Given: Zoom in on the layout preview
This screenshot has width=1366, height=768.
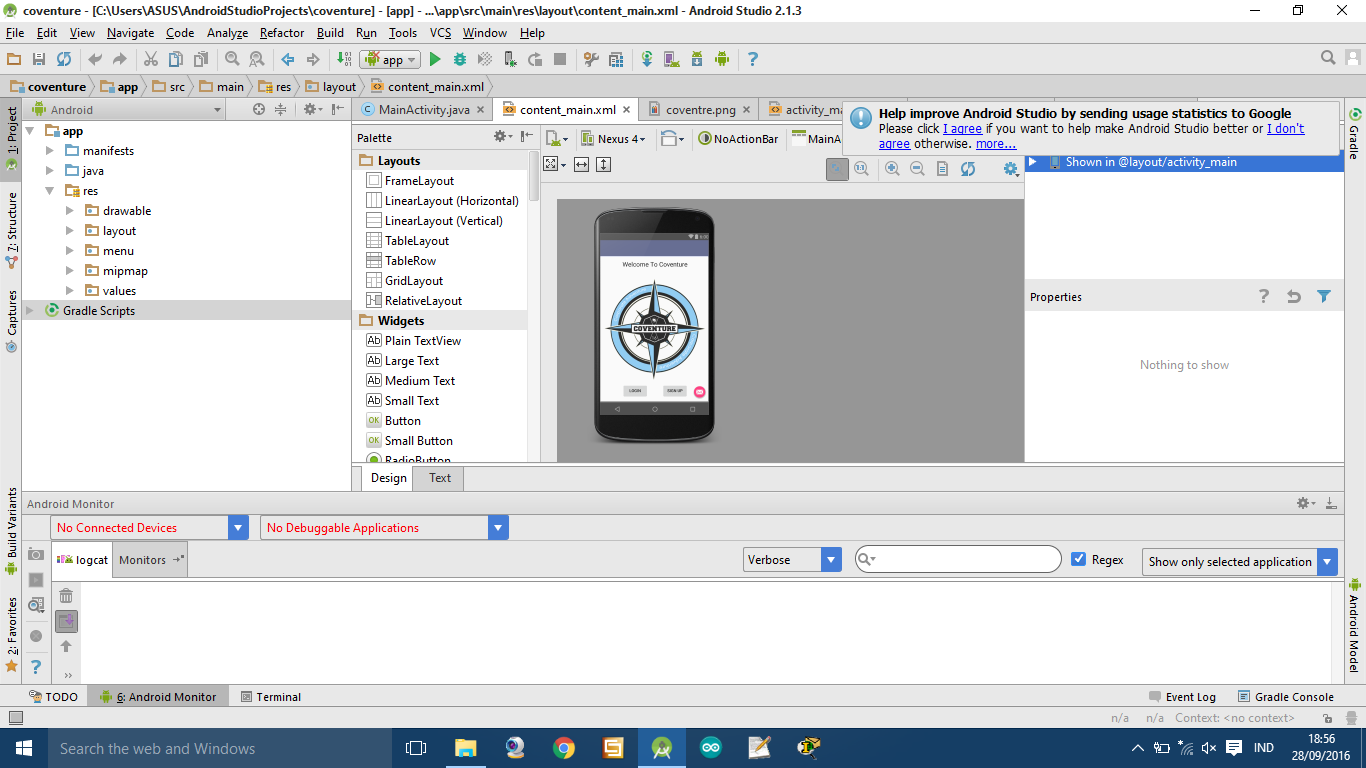Looking at the screenshot, I should tap(893, 169).
